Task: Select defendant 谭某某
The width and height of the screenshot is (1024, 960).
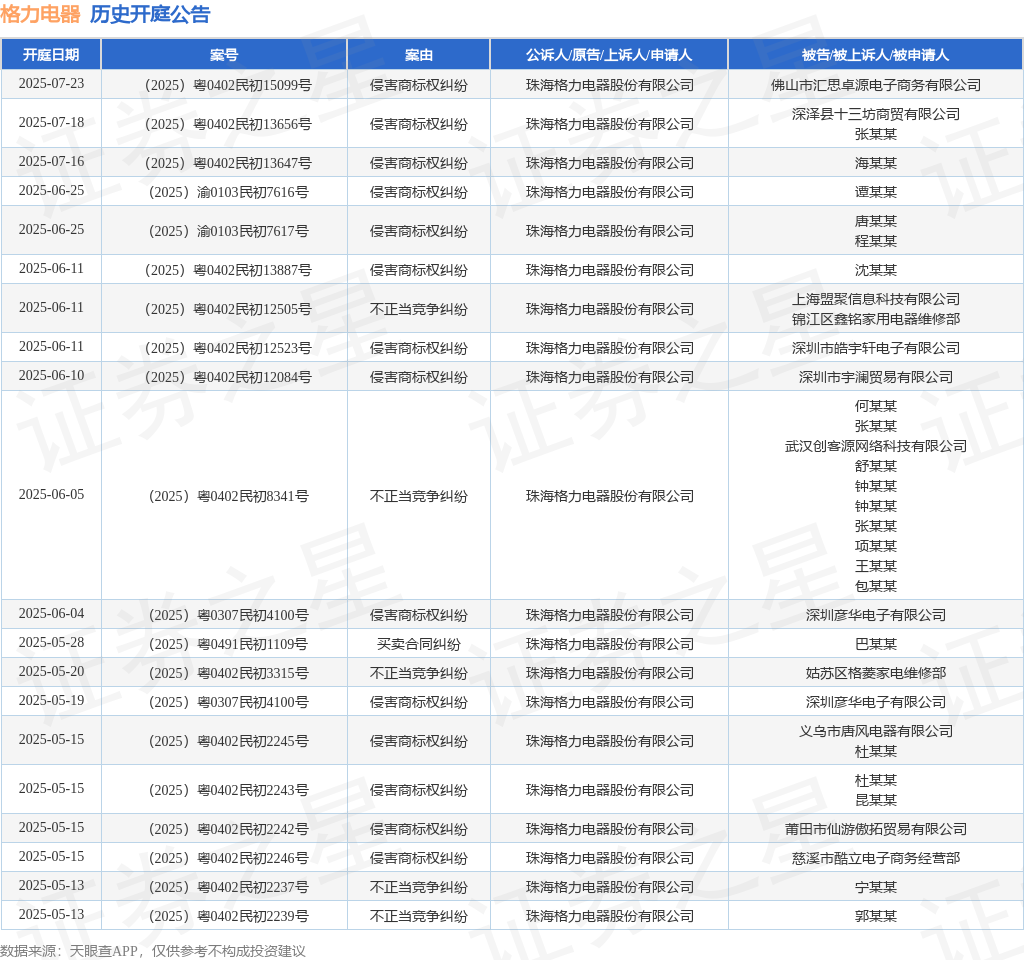Action: point(876,192)
